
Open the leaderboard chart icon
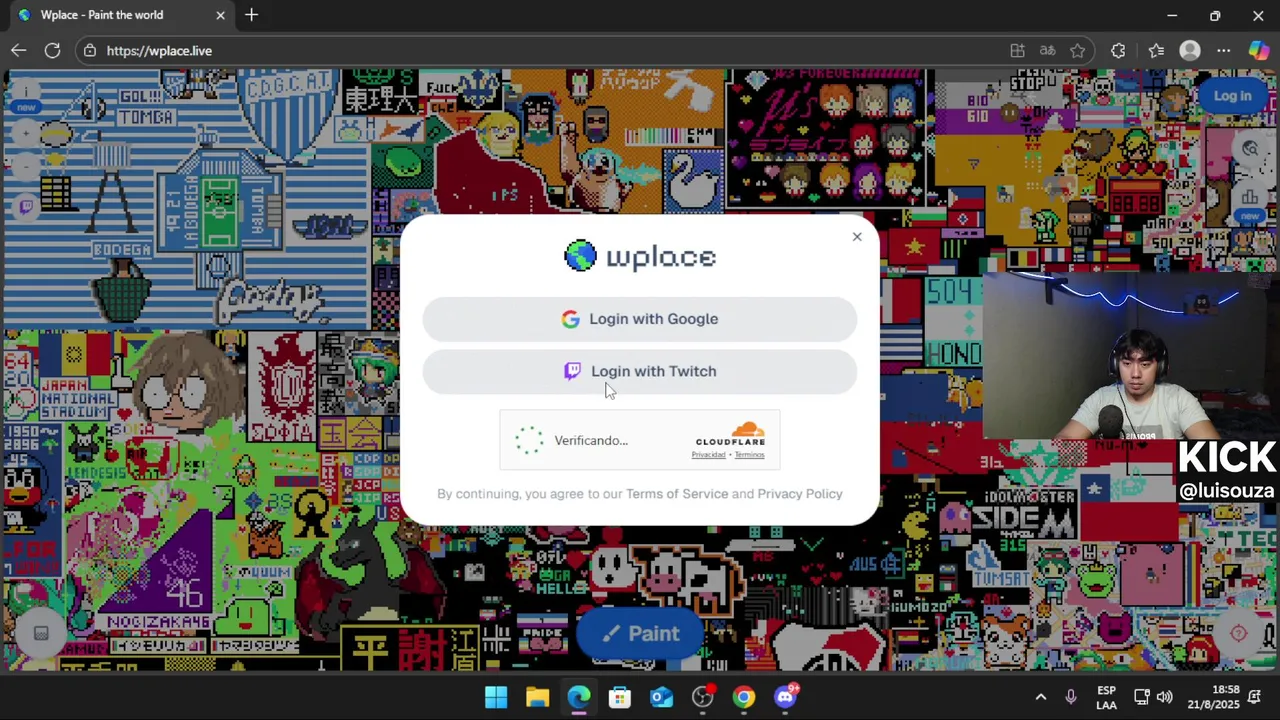[x=1250, y=198]
